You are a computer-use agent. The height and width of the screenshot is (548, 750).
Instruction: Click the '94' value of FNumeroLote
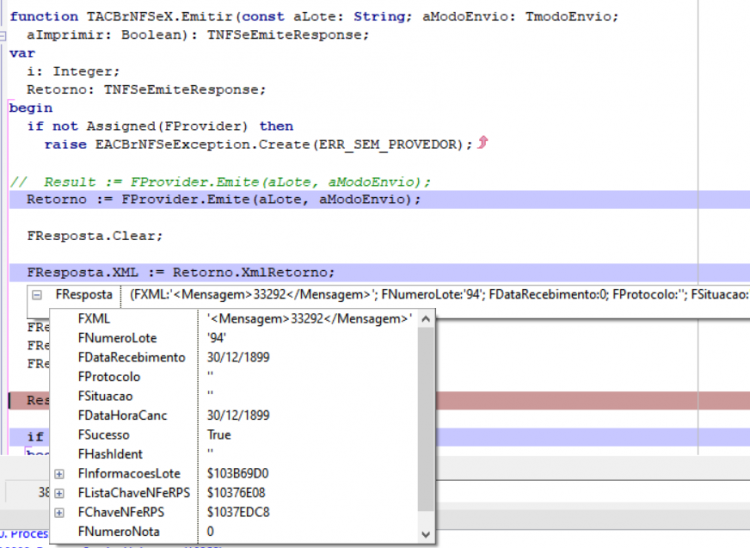pos(216,338)
